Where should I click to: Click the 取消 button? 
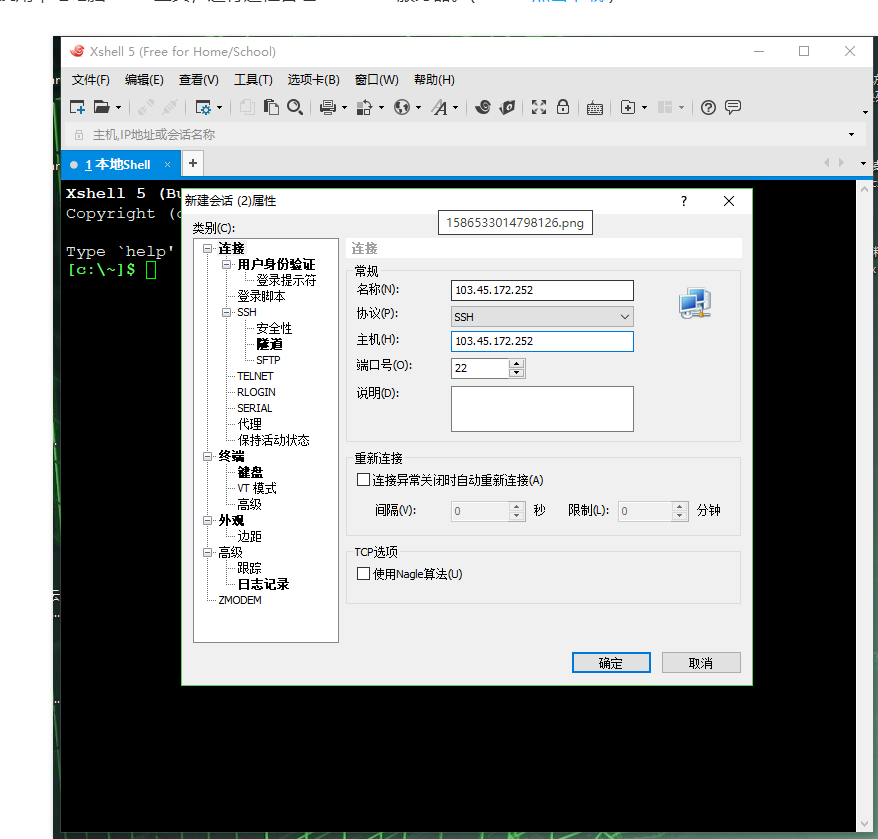[700, 663]
